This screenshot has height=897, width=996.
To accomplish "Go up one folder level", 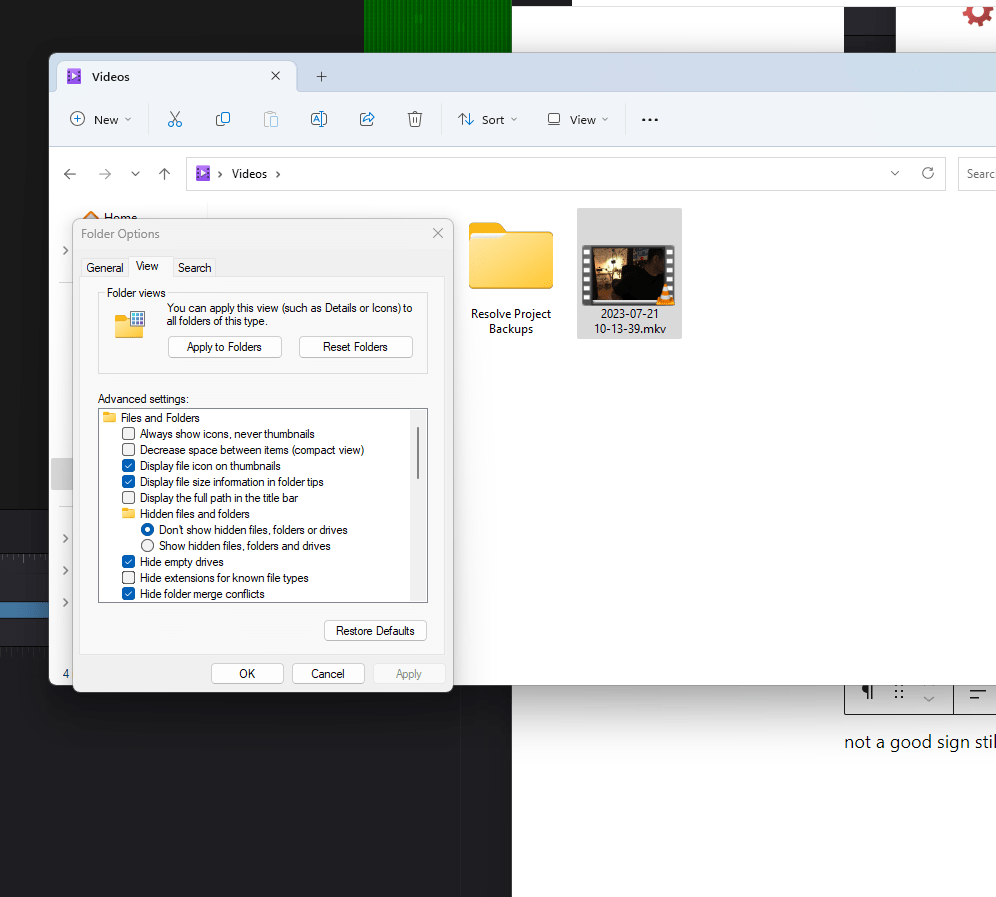I will tap(165, 174).
